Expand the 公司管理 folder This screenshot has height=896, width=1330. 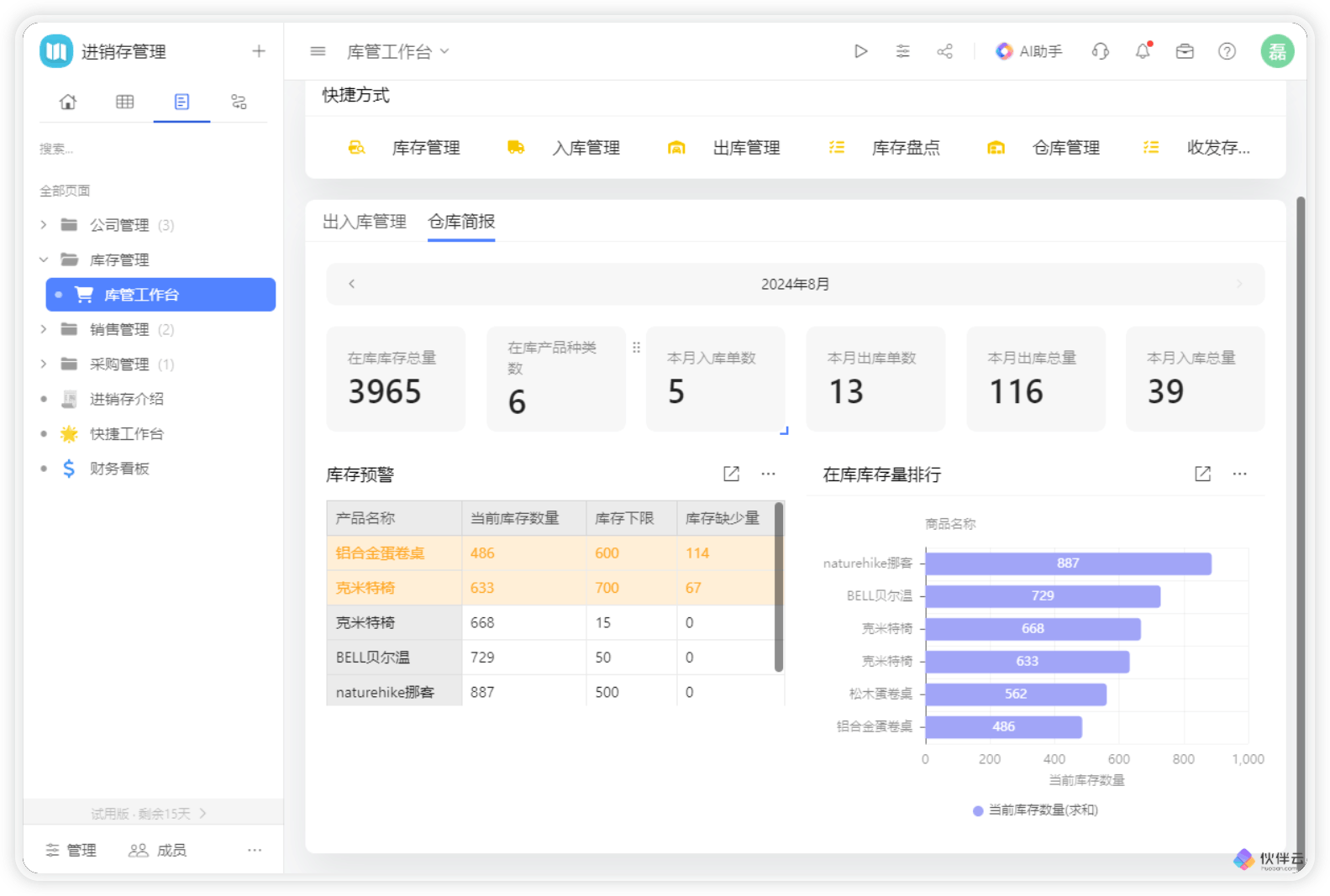click(x=44, y=224)
